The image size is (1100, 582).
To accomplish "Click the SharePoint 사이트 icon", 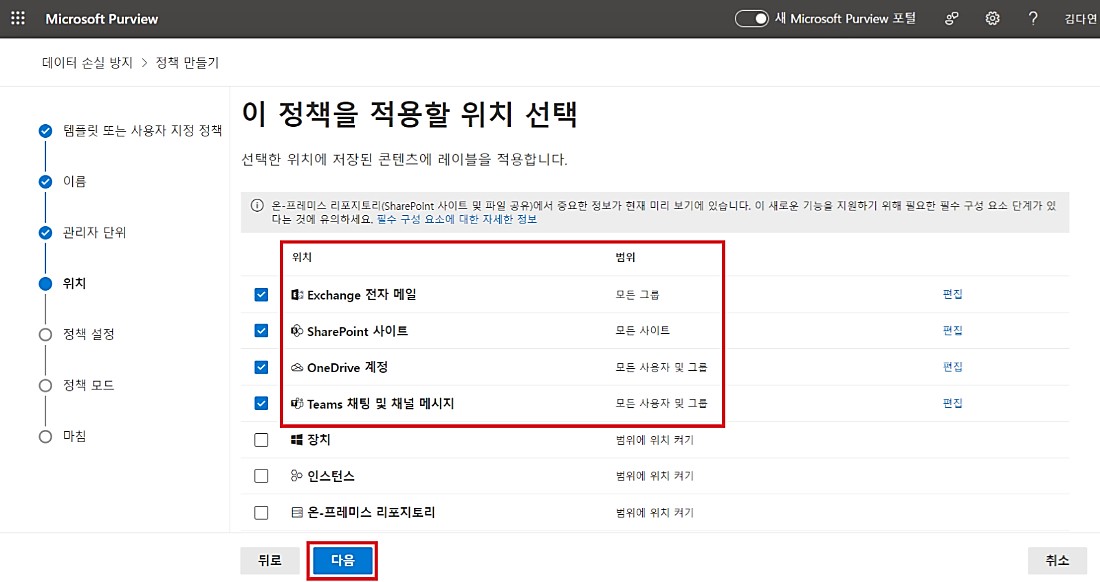I will click(297, 331).
